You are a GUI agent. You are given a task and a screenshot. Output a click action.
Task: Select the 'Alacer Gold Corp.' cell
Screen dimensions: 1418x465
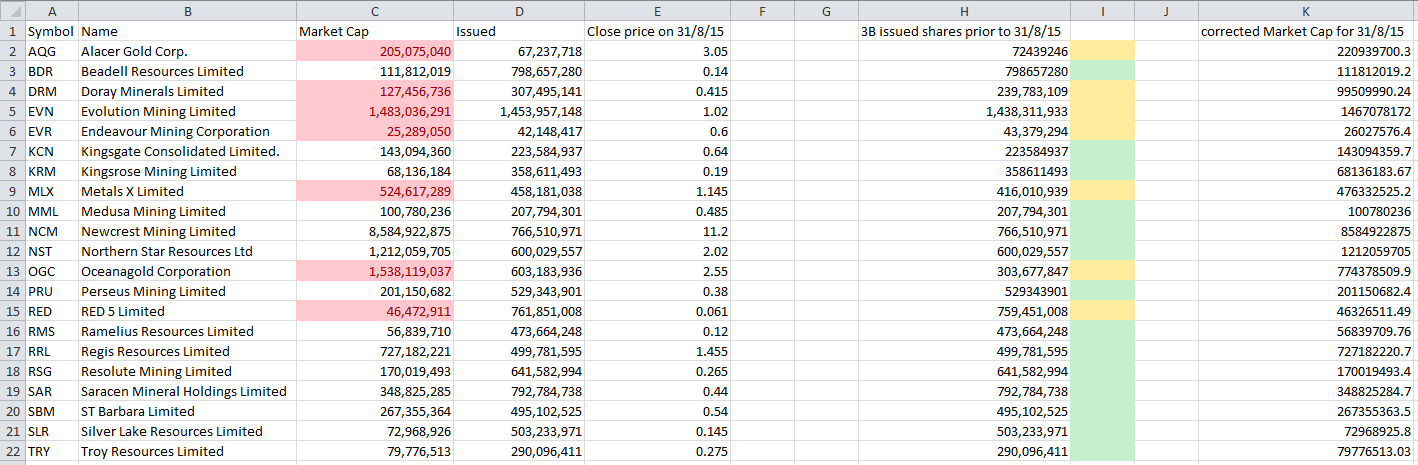(x=187, y=51)
